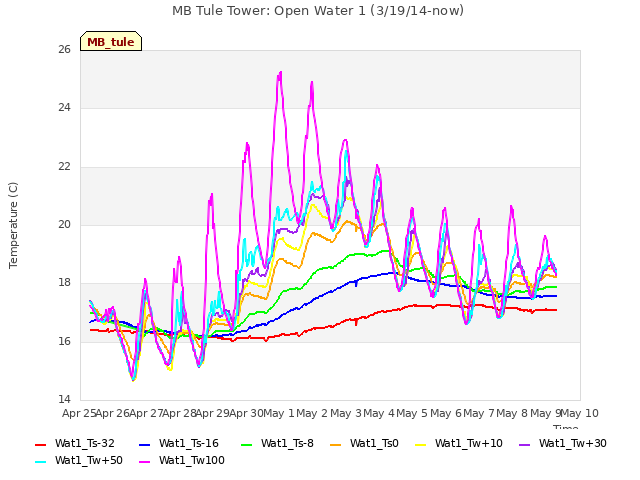
Task: Select the Wat1_Ts0 legend label
Action: [x=374, y=443]
